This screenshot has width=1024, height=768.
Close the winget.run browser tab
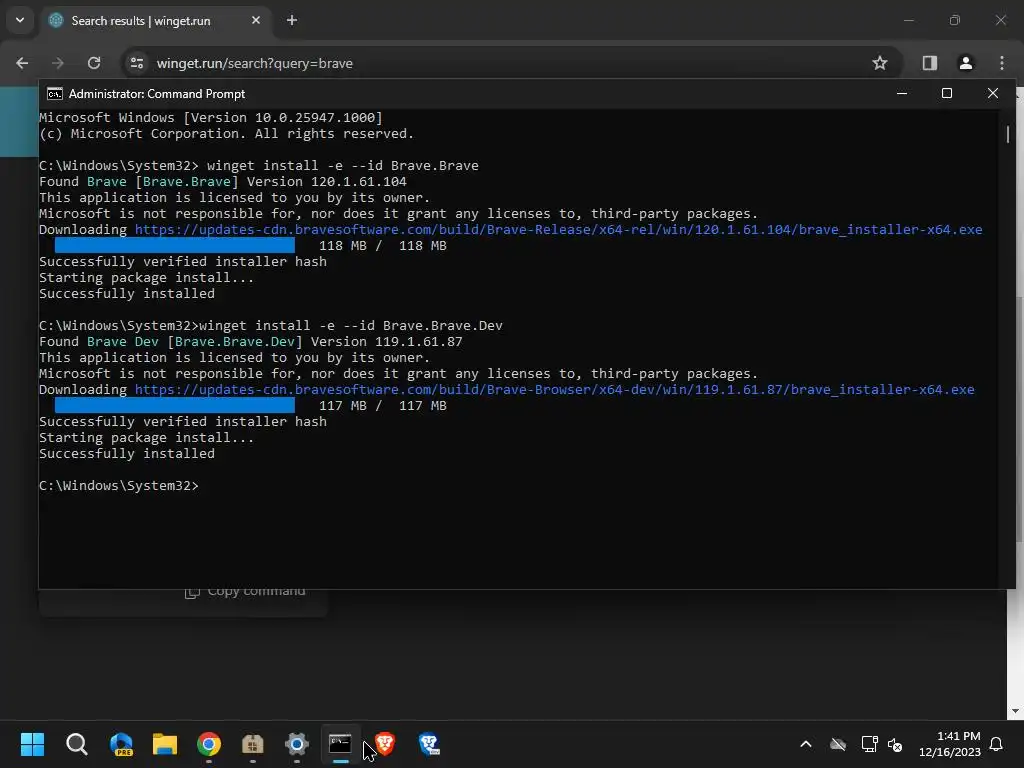[256, 20]
